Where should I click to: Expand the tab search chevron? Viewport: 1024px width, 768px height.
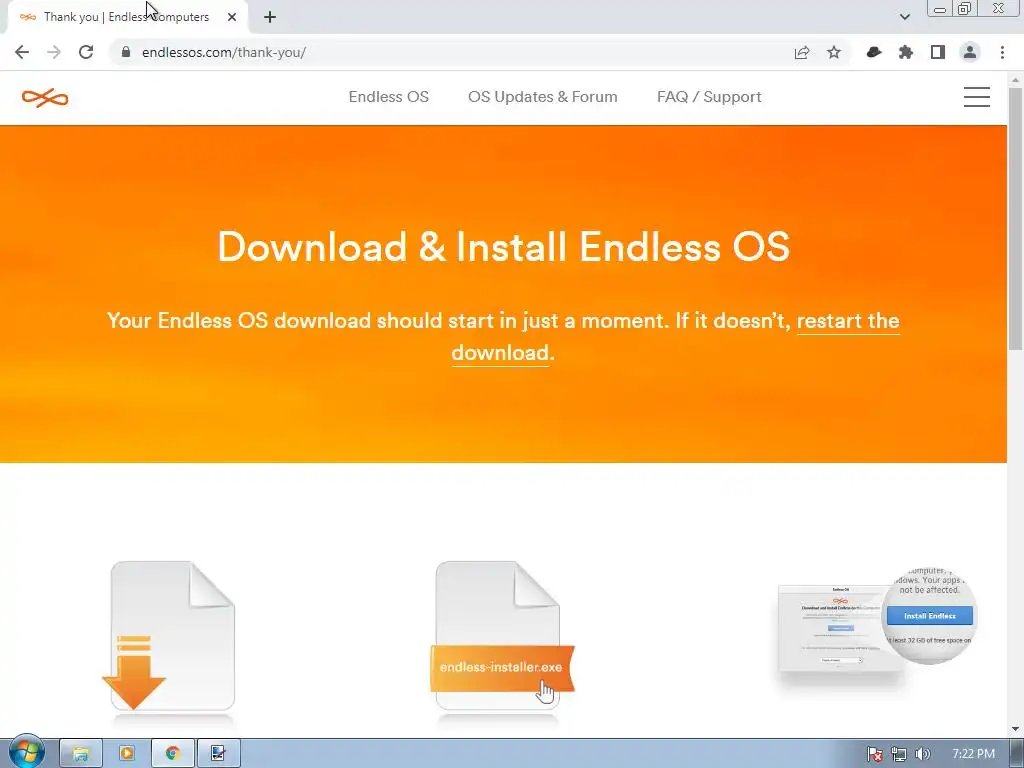point(904,17)
